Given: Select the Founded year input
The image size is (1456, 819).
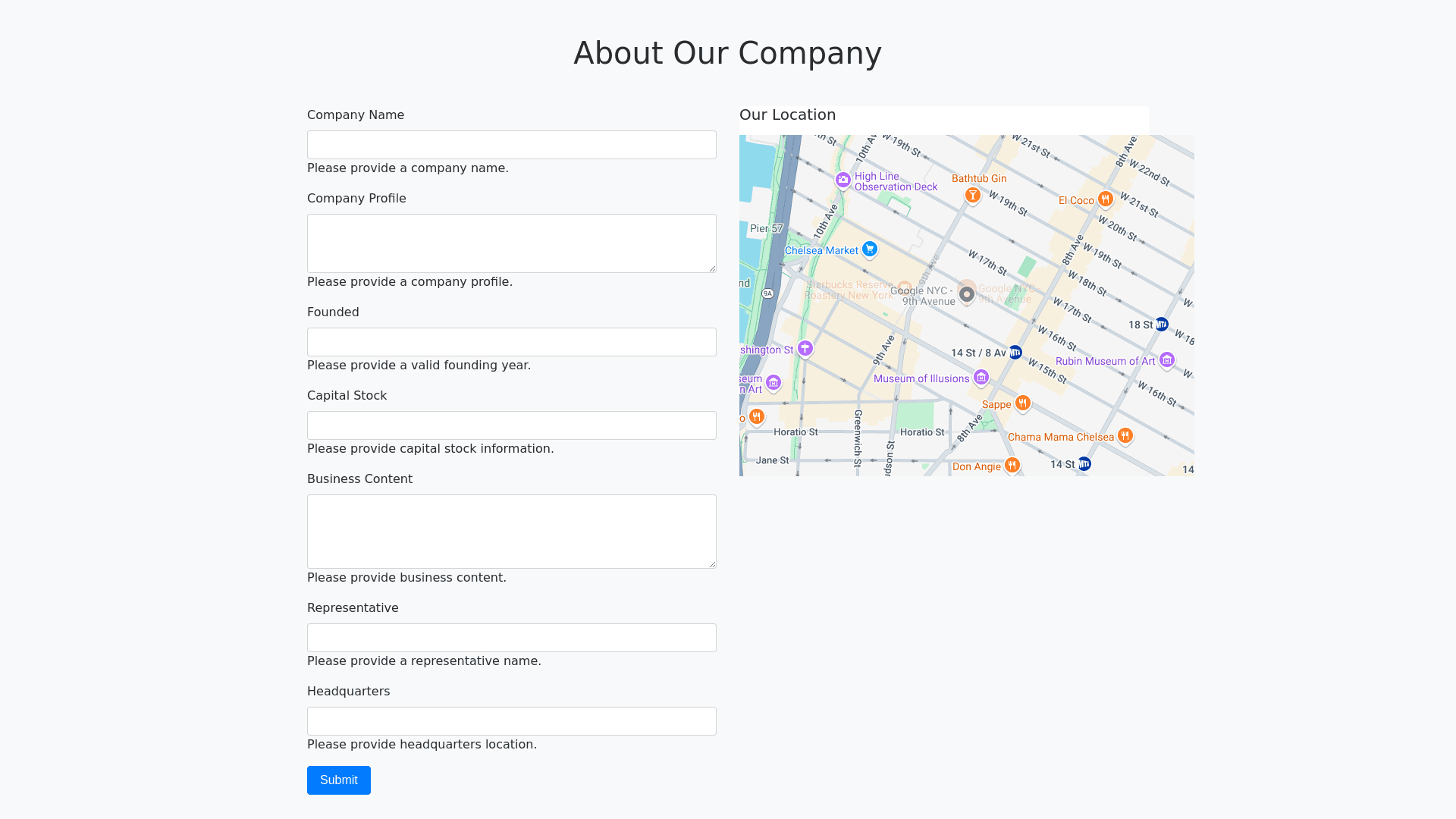Looking at the screenshot, I should click(x=512, y=342).
